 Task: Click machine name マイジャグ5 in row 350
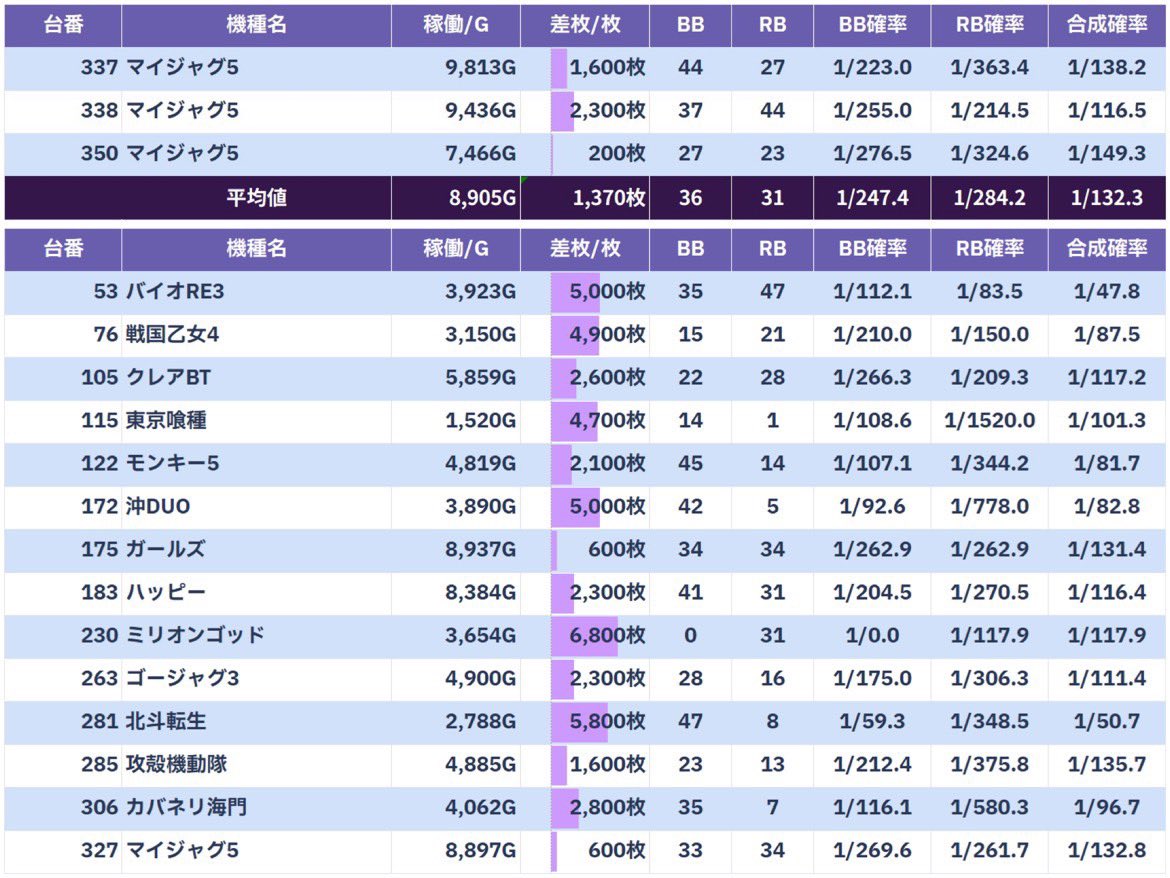click(x=182, y=154)
